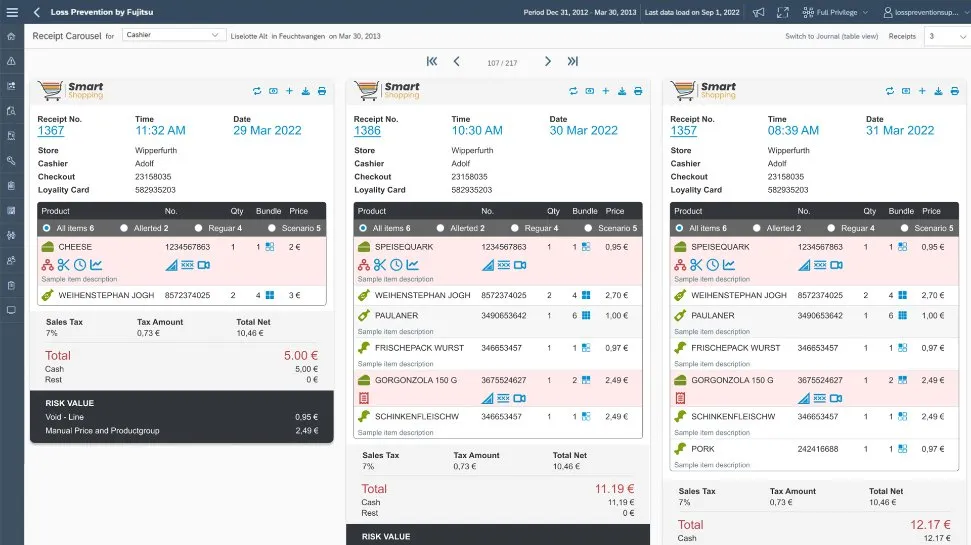Screen dimensions: 971x545
Task: Open the hamburger navigation menu
Action: 12,12
